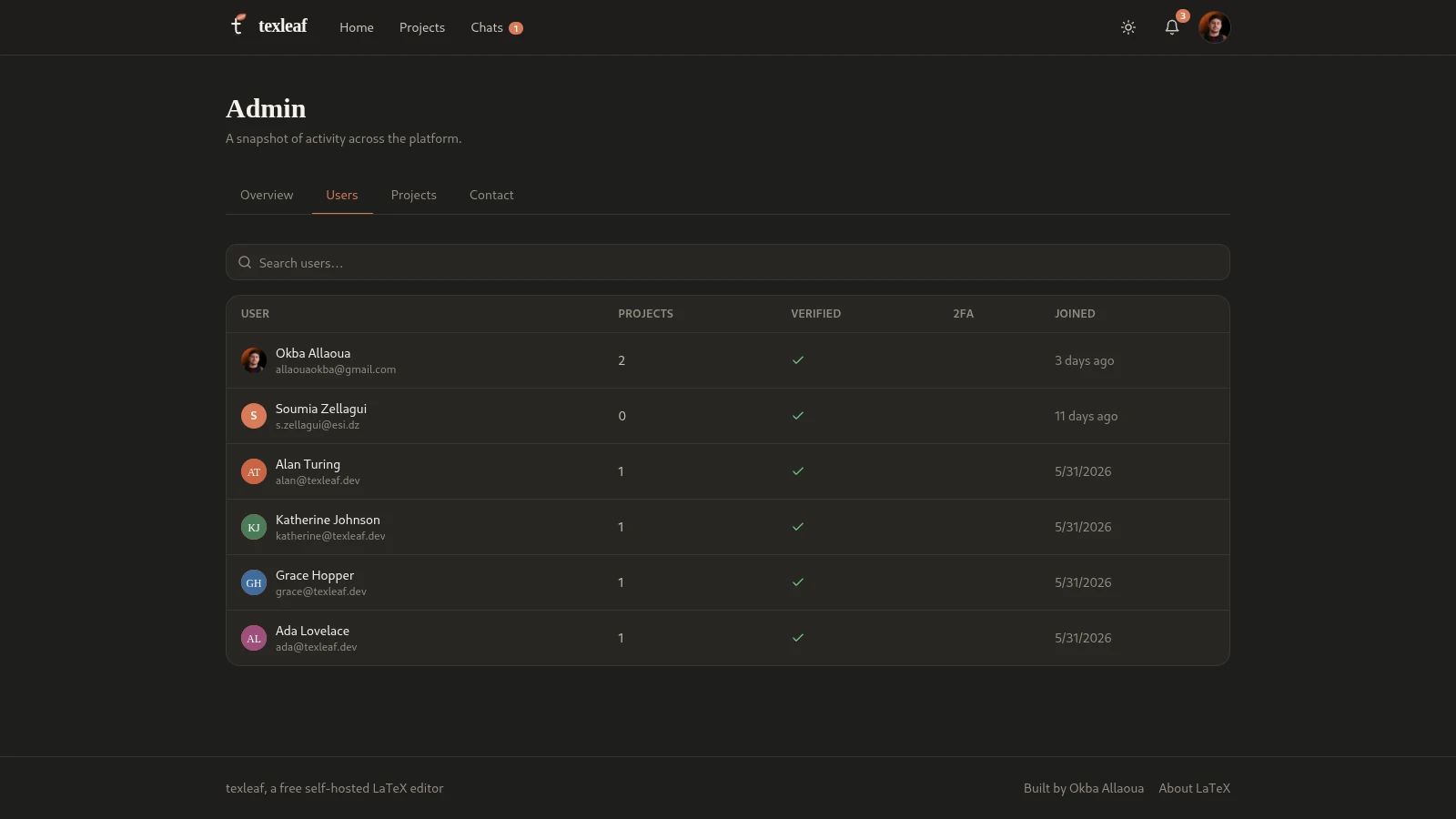Click email grace@texleaf.dev
1456x819 pixels.
(321, 591)
